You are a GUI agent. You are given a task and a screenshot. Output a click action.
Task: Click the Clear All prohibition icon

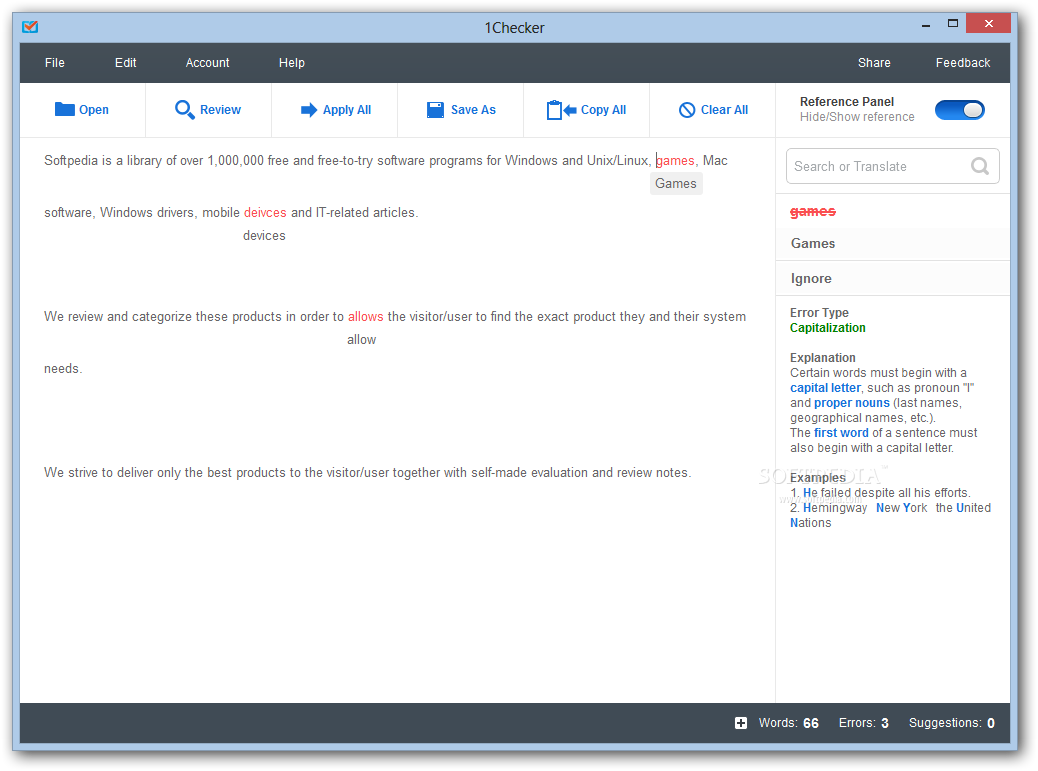pos(687,110)
